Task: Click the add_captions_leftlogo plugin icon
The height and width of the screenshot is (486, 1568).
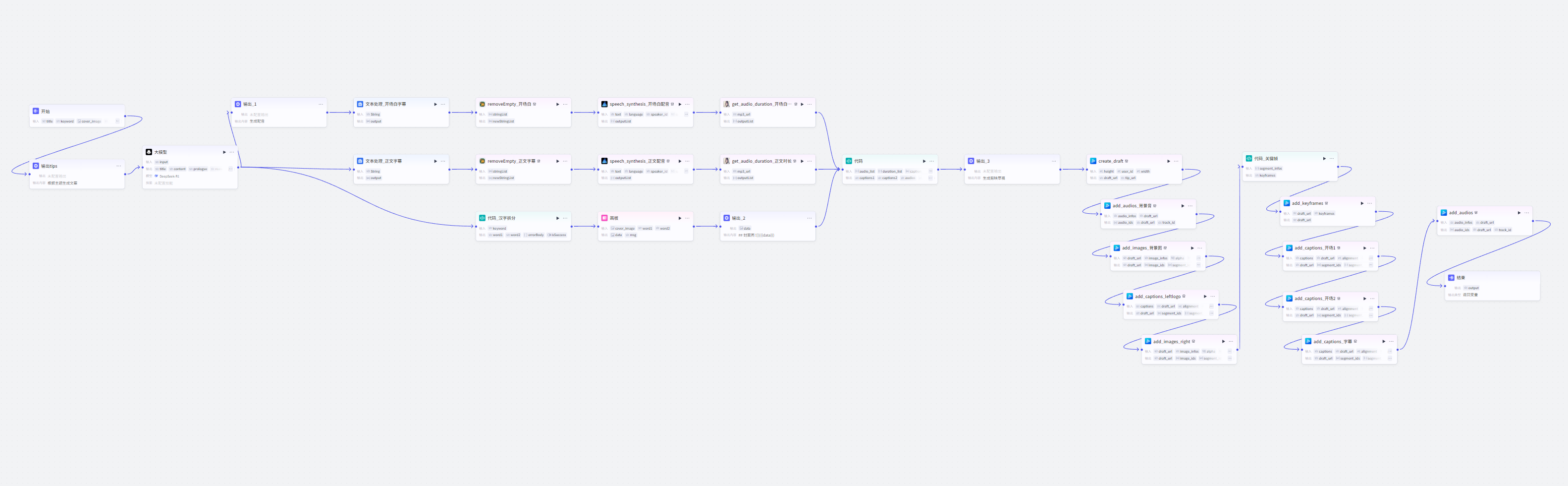Action: 1130,296
